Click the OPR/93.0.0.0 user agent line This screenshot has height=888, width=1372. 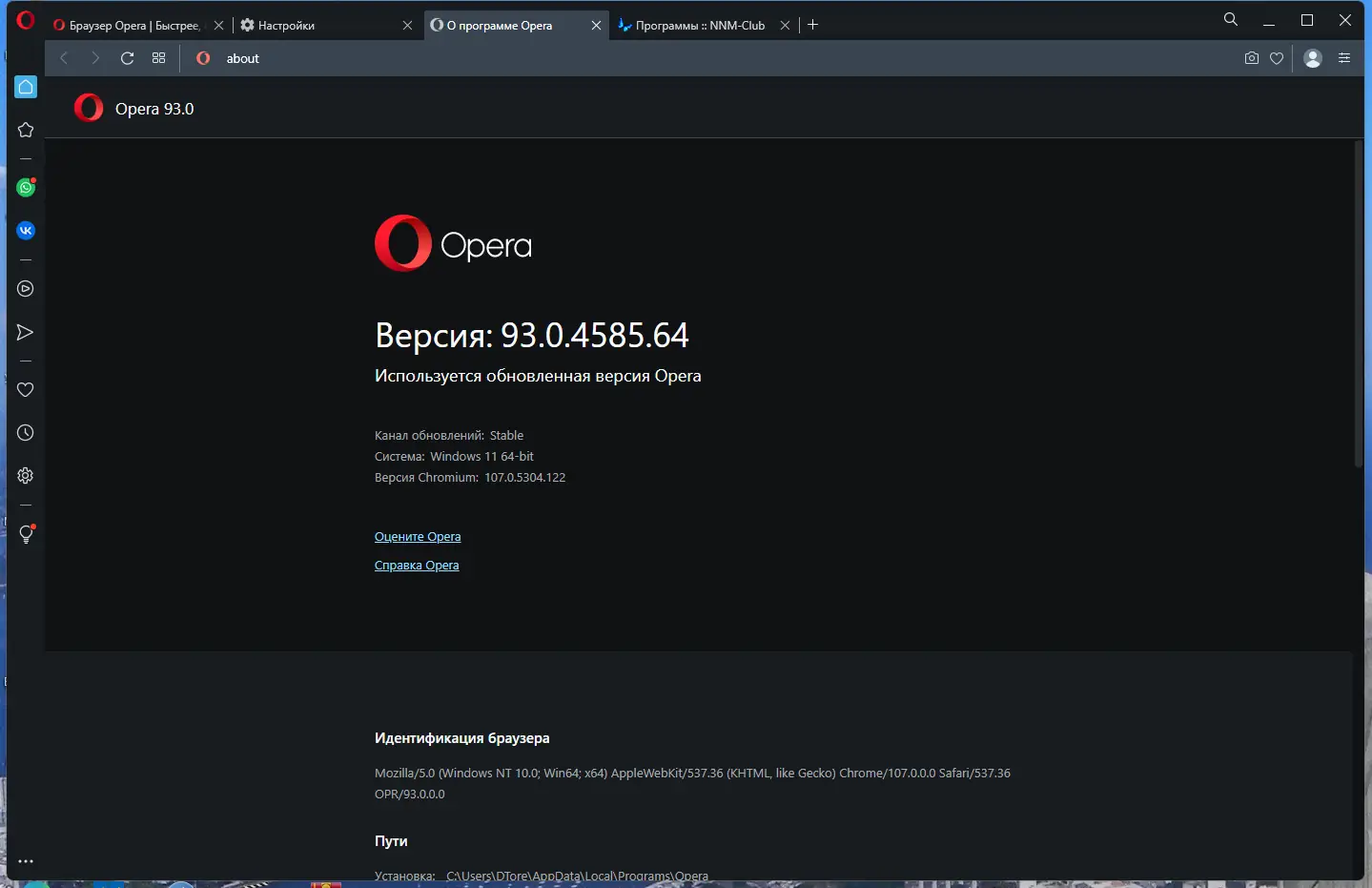[x=410, y=795]
